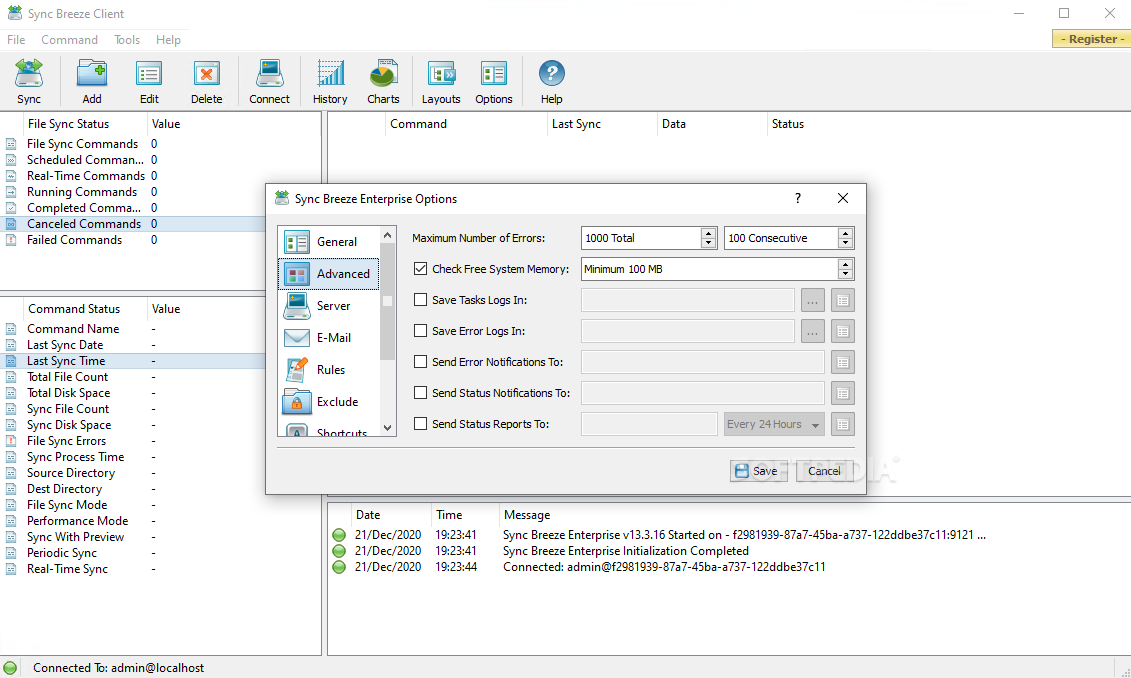
Task: Increase the 100 Consecutive errors spinner
Action: click(x=845, y=233)
